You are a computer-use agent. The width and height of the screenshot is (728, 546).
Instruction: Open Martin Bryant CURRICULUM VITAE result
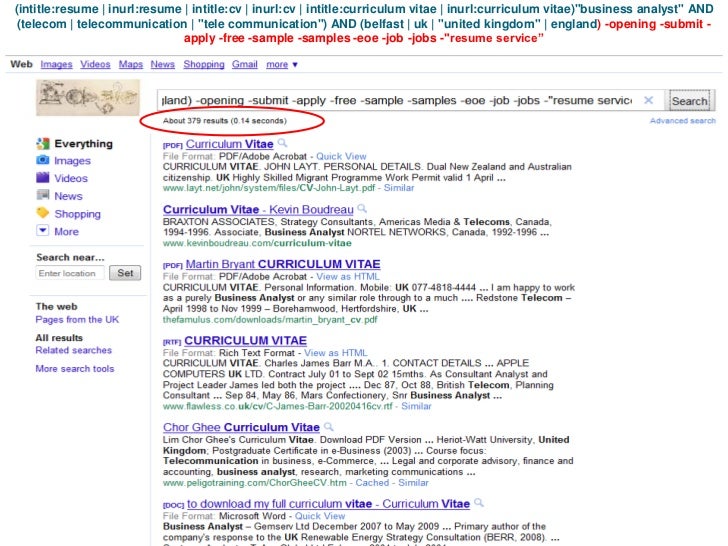pos(283,264)
